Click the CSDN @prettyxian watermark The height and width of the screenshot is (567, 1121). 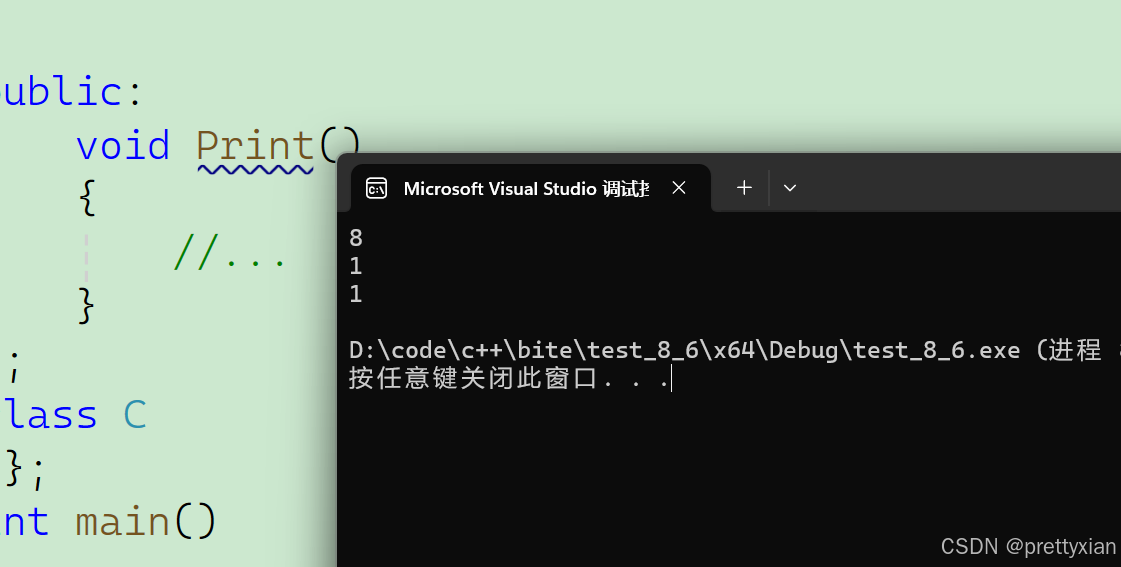tap(1028, 546)
